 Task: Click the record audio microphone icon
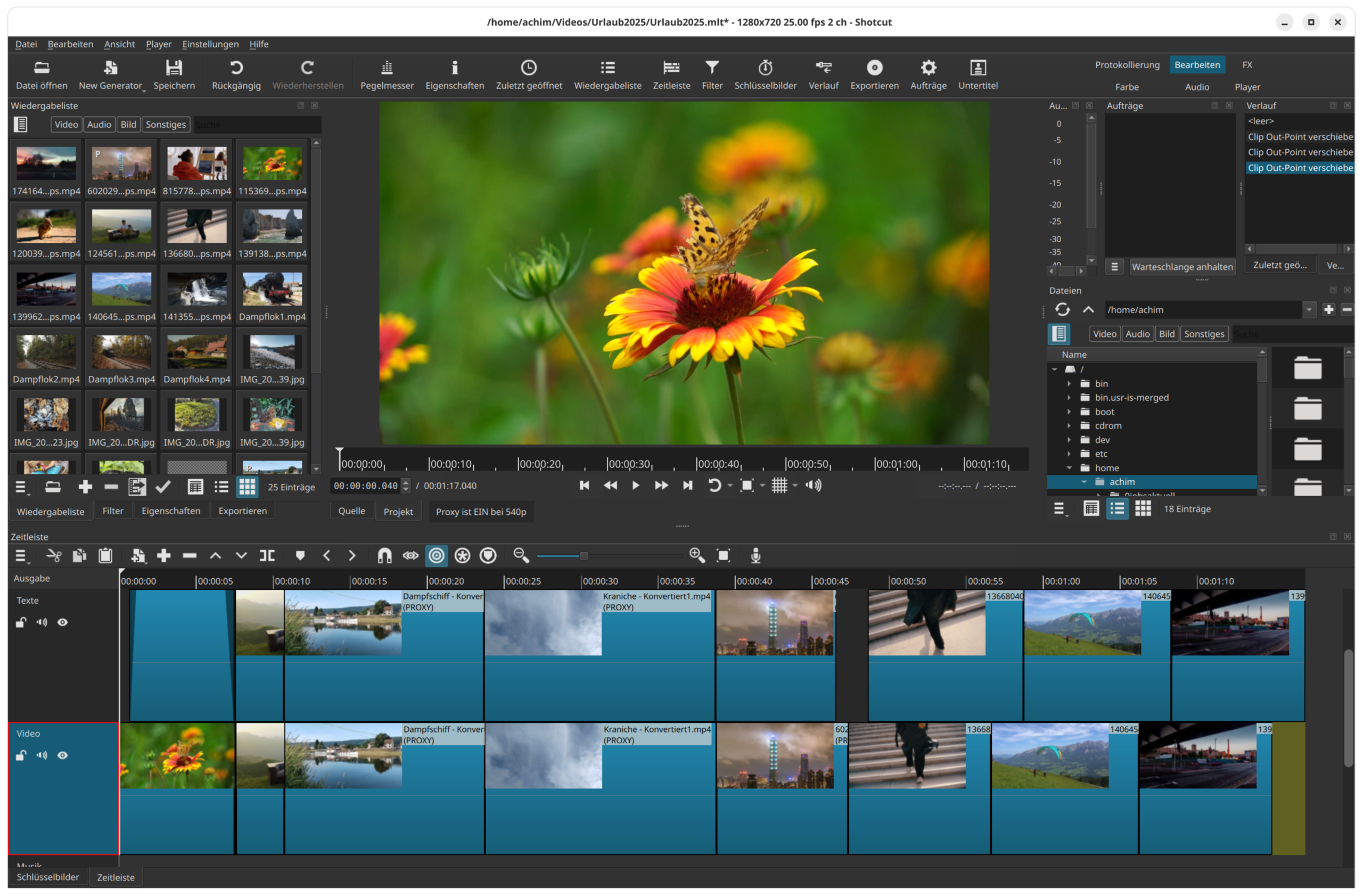(756, 555)
